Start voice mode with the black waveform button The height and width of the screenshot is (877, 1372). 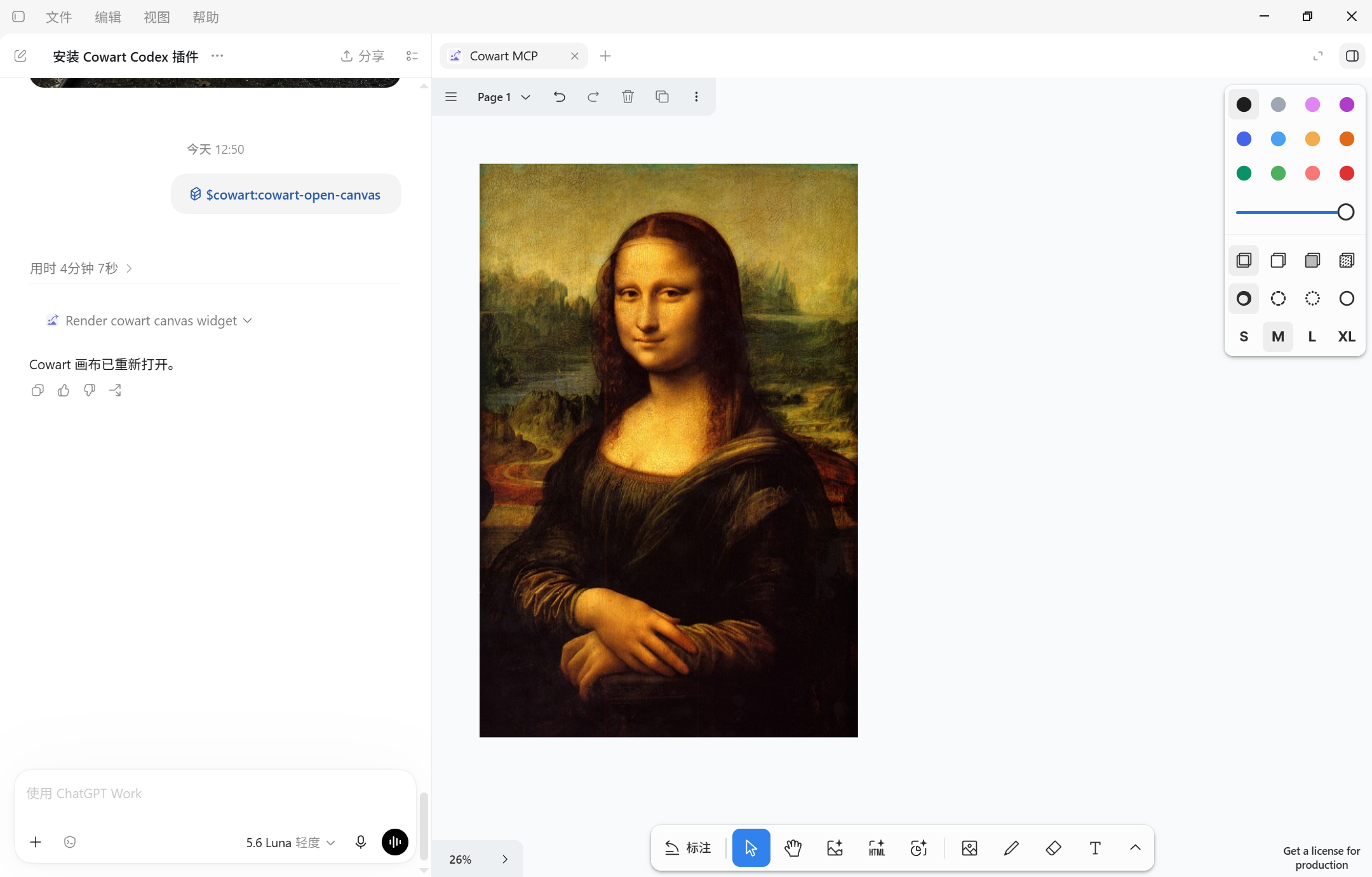(x=394, y=842)
